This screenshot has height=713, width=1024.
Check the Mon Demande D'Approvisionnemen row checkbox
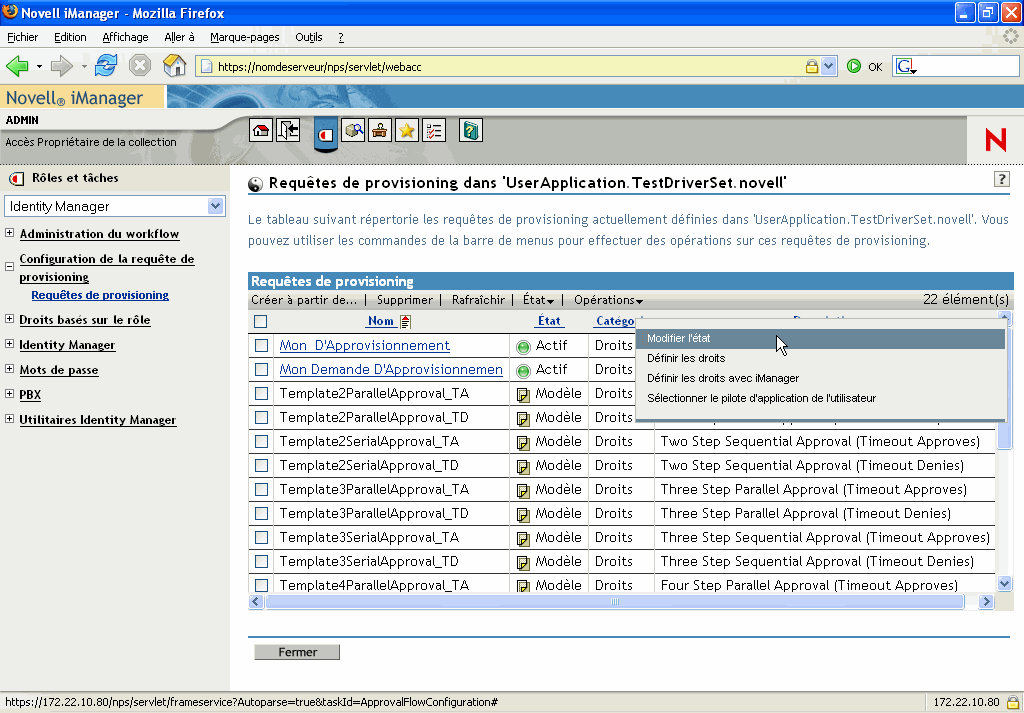261,370
